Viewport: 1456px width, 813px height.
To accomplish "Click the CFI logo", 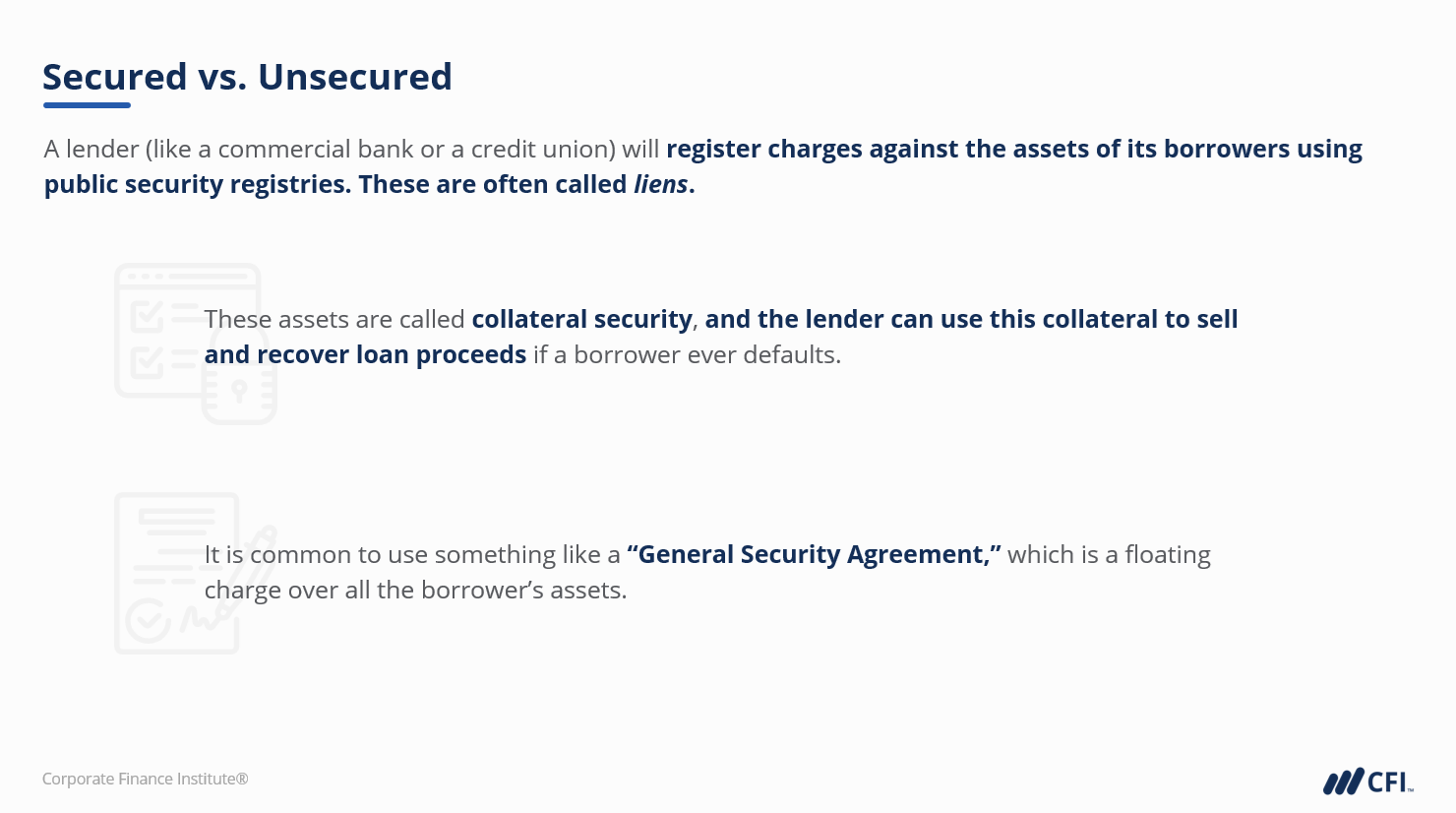I will click(1367, 782).
